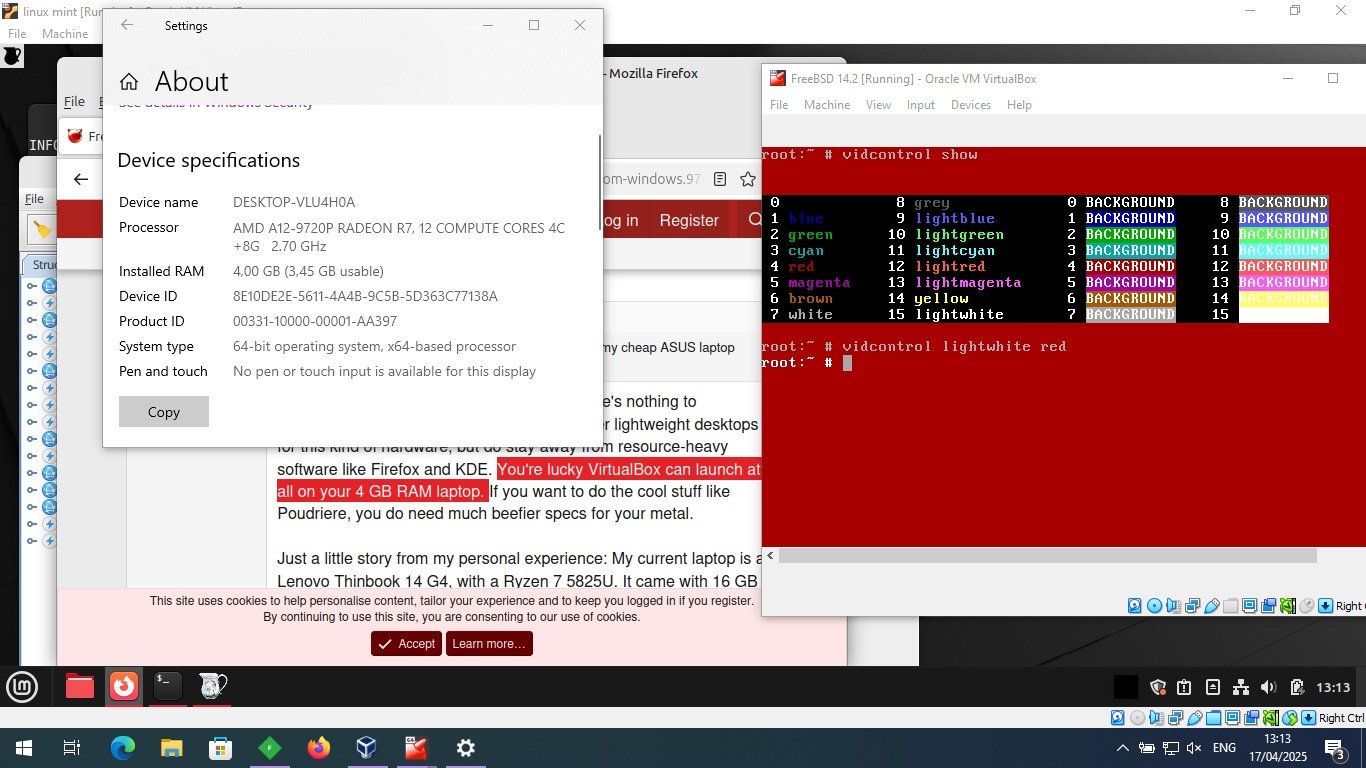Click the VirtualBox icon on the Windows taskbar
This screenshot has height=768, width=1366.
(x=367, y=748)
